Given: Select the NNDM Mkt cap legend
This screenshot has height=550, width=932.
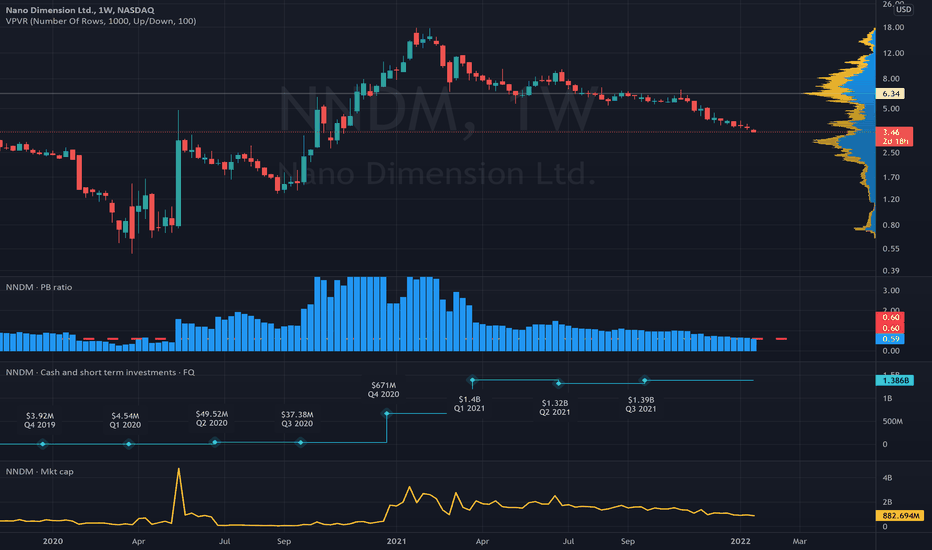Looking at the screenshot, I should (x=40, y=472).
